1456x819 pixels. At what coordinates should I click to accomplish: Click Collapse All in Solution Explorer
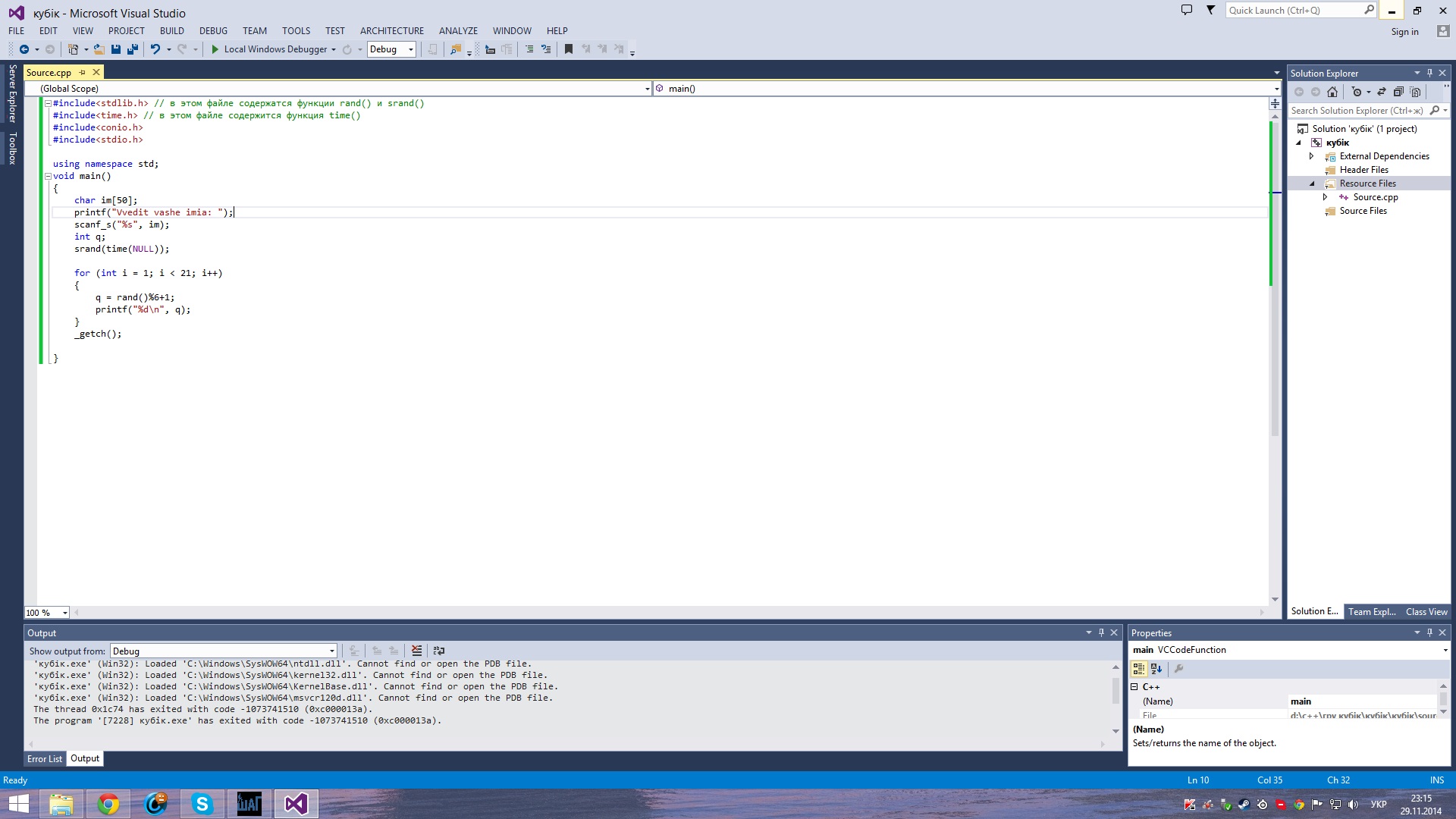1398,92
